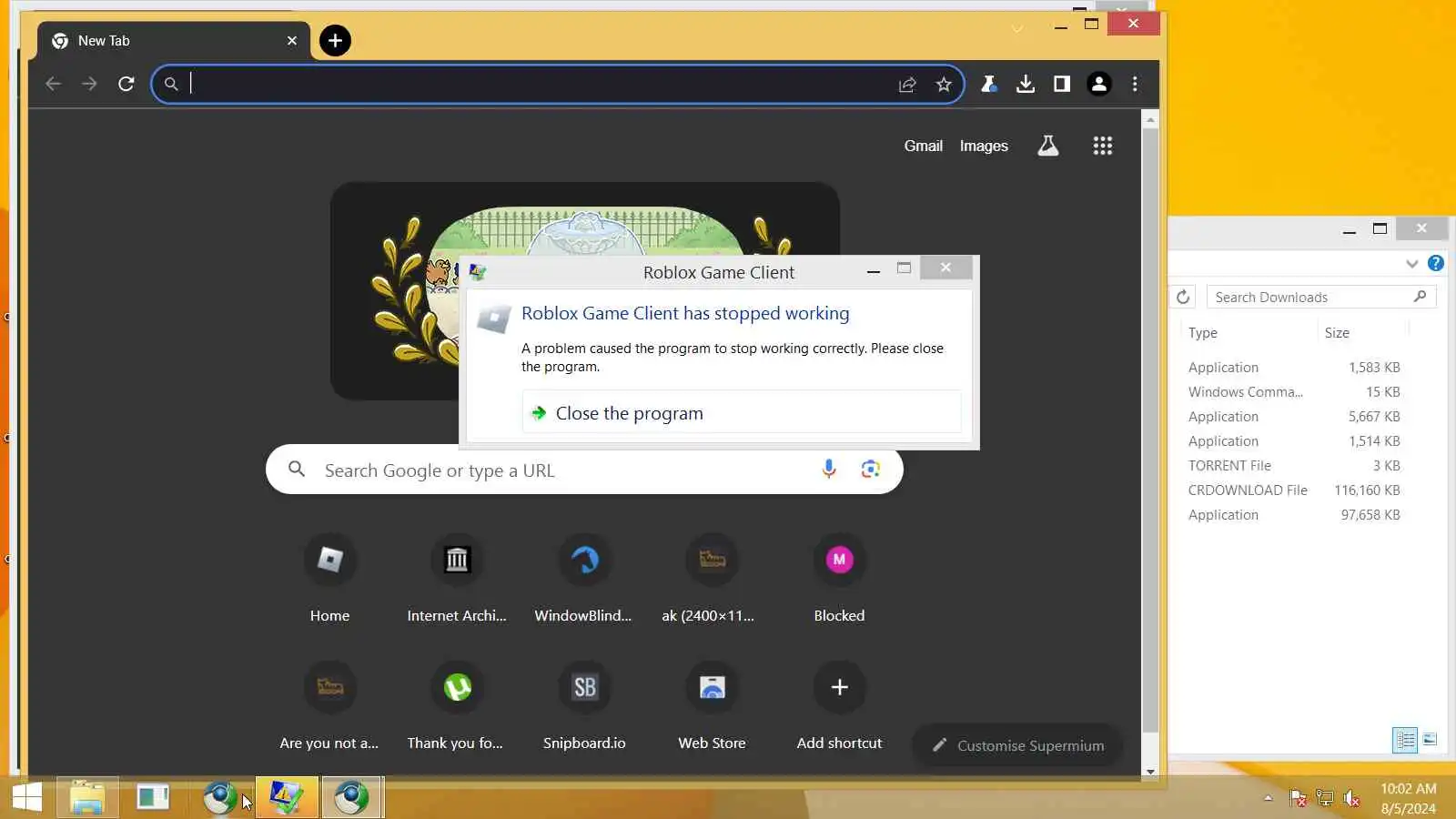Close the New Tab tab
The width and height of the screenshot is (1456, 819).
pos(291,41)
